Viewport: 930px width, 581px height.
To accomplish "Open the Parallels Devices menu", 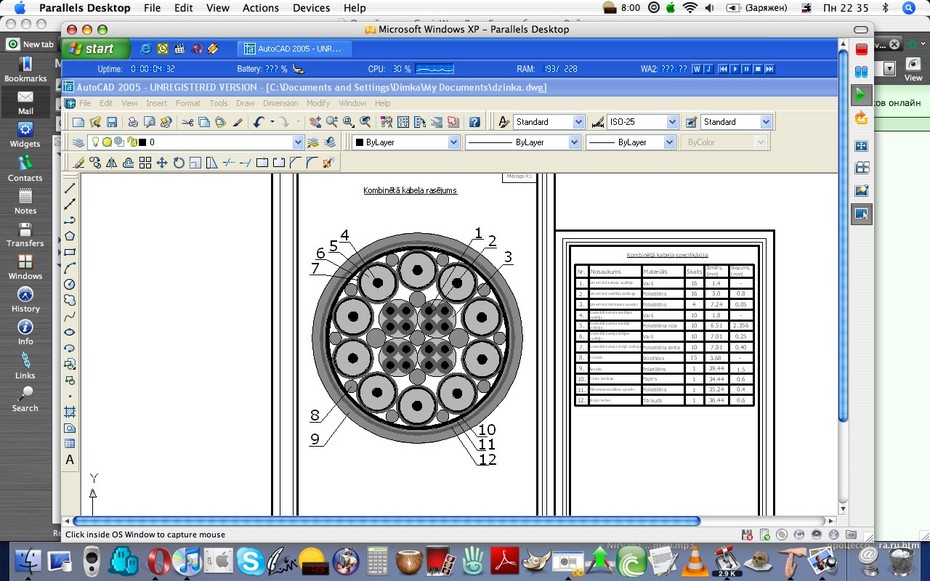I will tap(311, 8).
